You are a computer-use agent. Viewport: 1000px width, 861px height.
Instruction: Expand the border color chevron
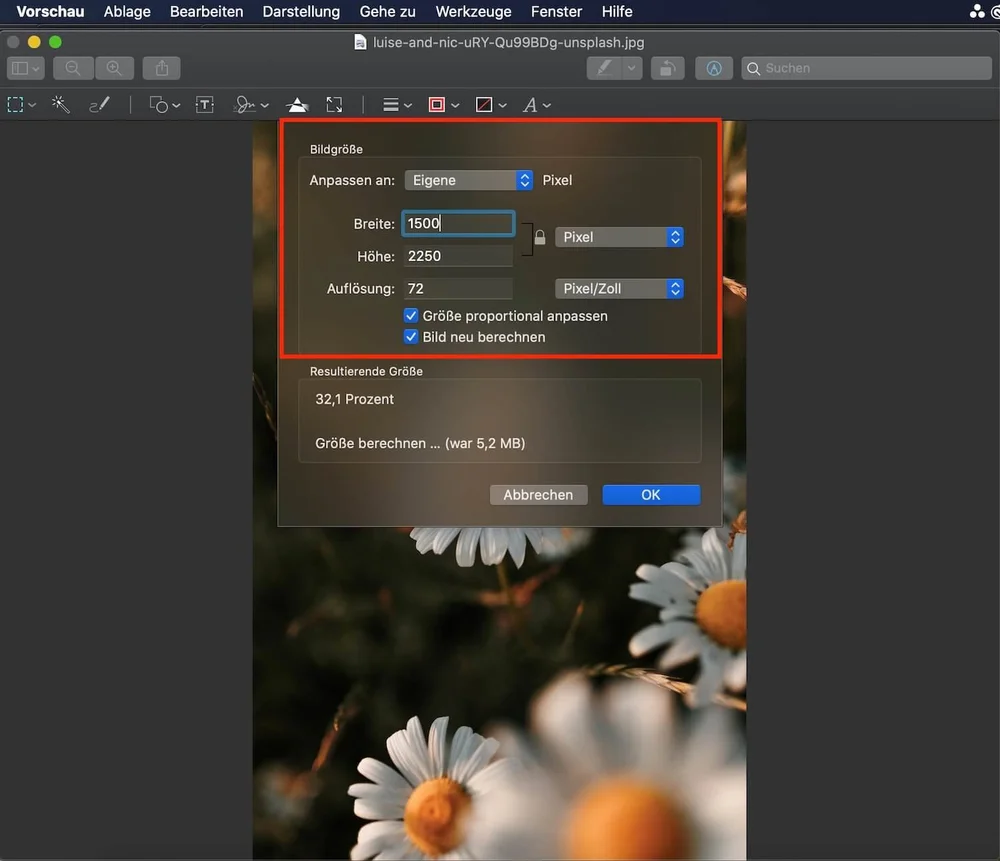tap(455, 105)
